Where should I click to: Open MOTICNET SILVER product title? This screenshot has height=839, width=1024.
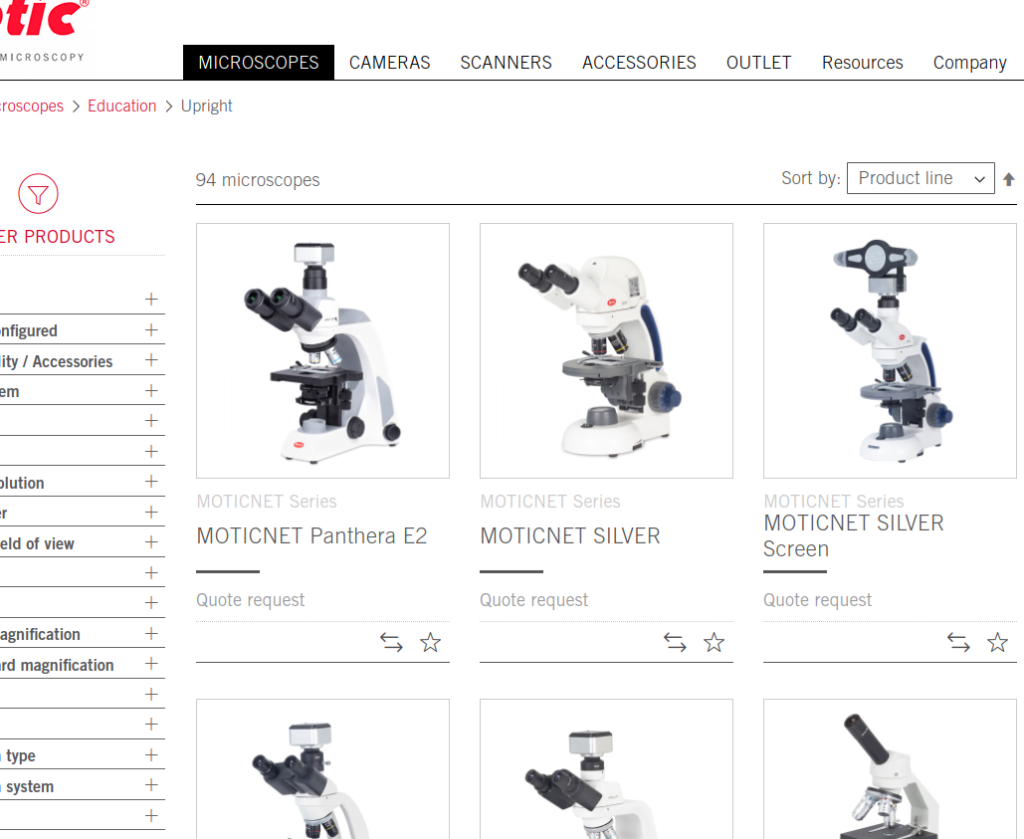570,536
